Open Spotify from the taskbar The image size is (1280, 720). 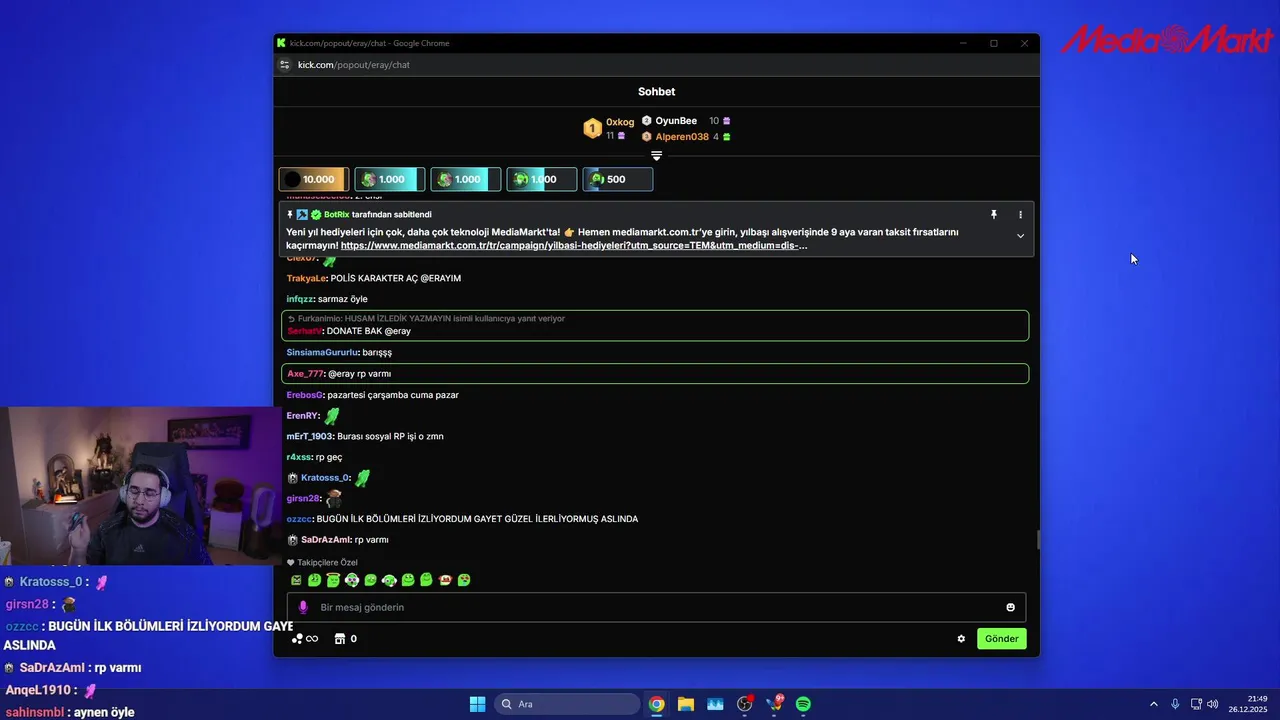(x=803, y=704)
